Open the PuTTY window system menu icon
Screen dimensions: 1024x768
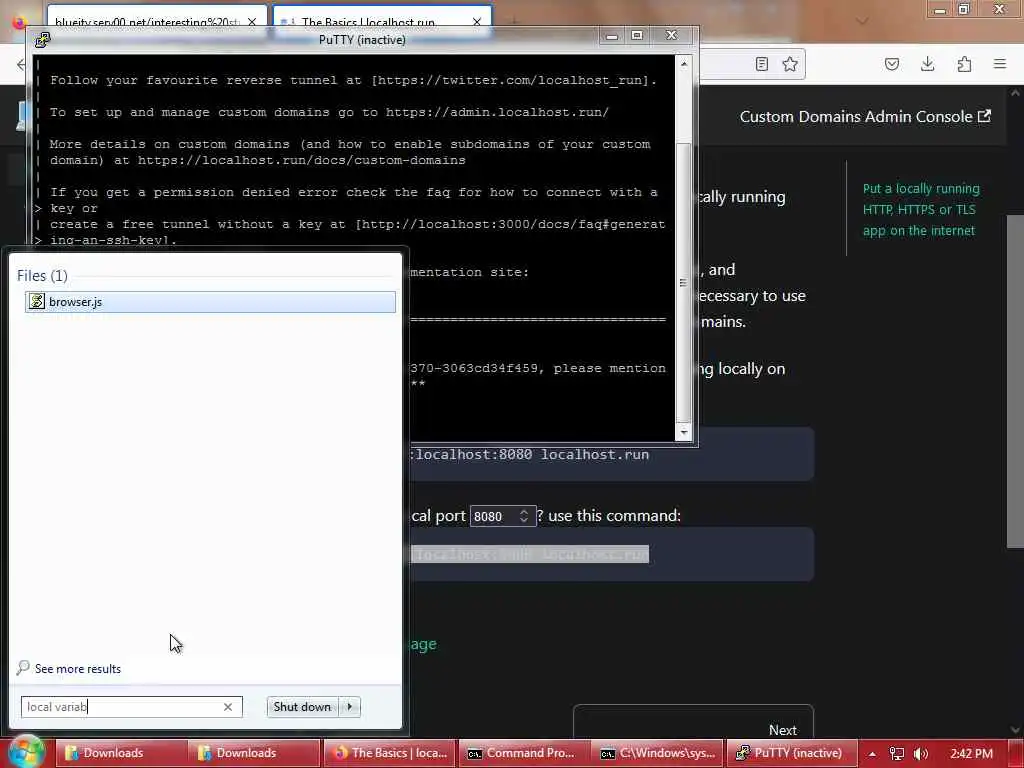[43, 40]
